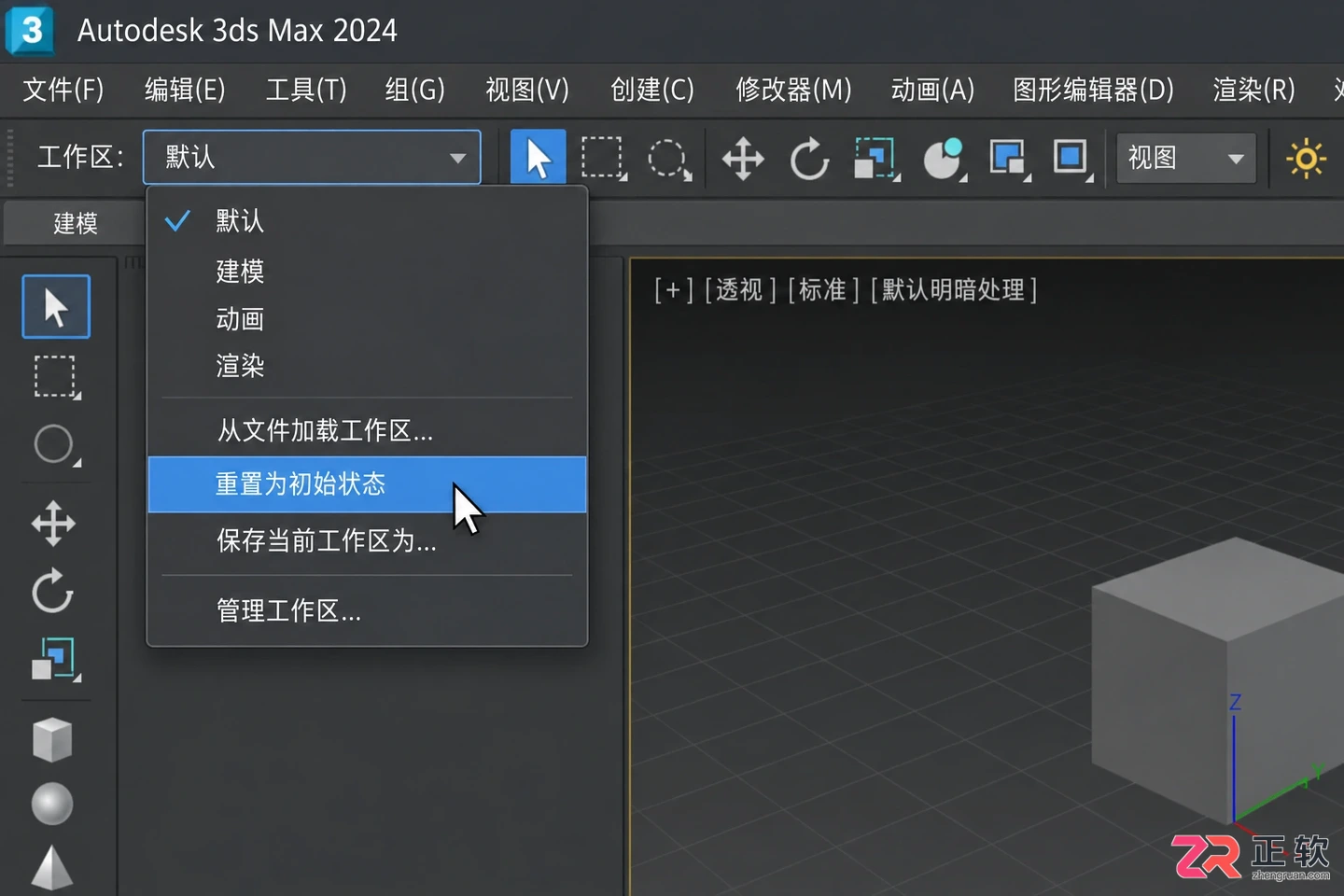Open the 创建(C) menu
Screen dimensions: 1344x896
point(652,90)
